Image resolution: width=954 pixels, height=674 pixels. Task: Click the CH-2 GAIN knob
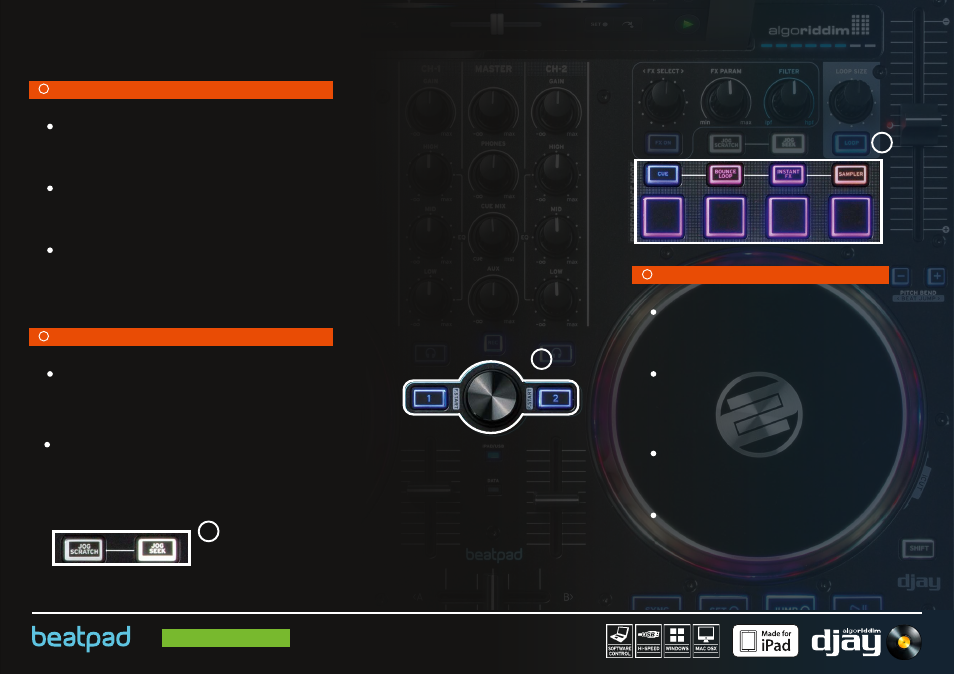tap(555, 109)
